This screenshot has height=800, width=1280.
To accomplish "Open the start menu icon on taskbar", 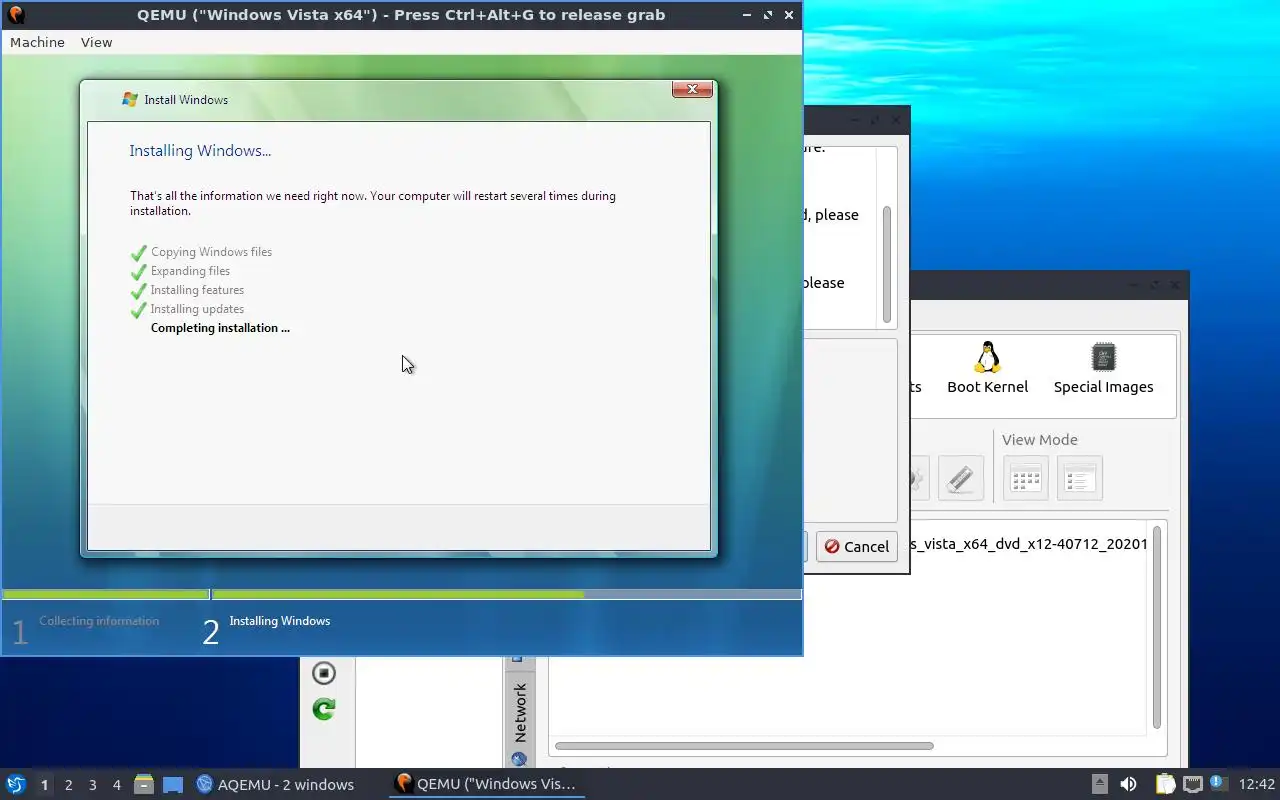I will tap(15, 784).
